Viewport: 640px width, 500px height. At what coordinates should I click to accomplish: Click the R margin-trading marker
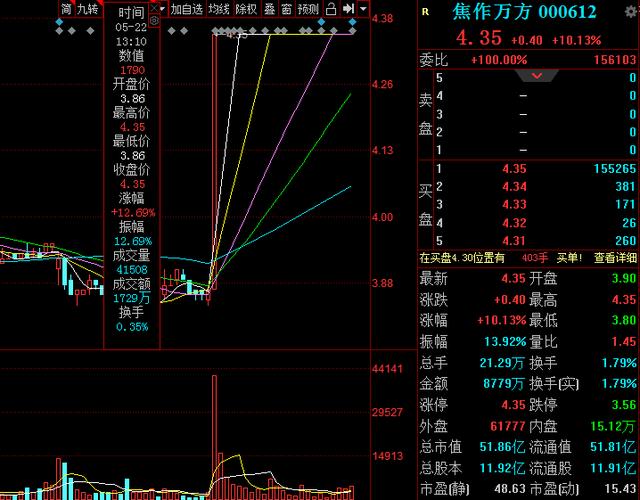pyautogui.click(x=425, y=12)
